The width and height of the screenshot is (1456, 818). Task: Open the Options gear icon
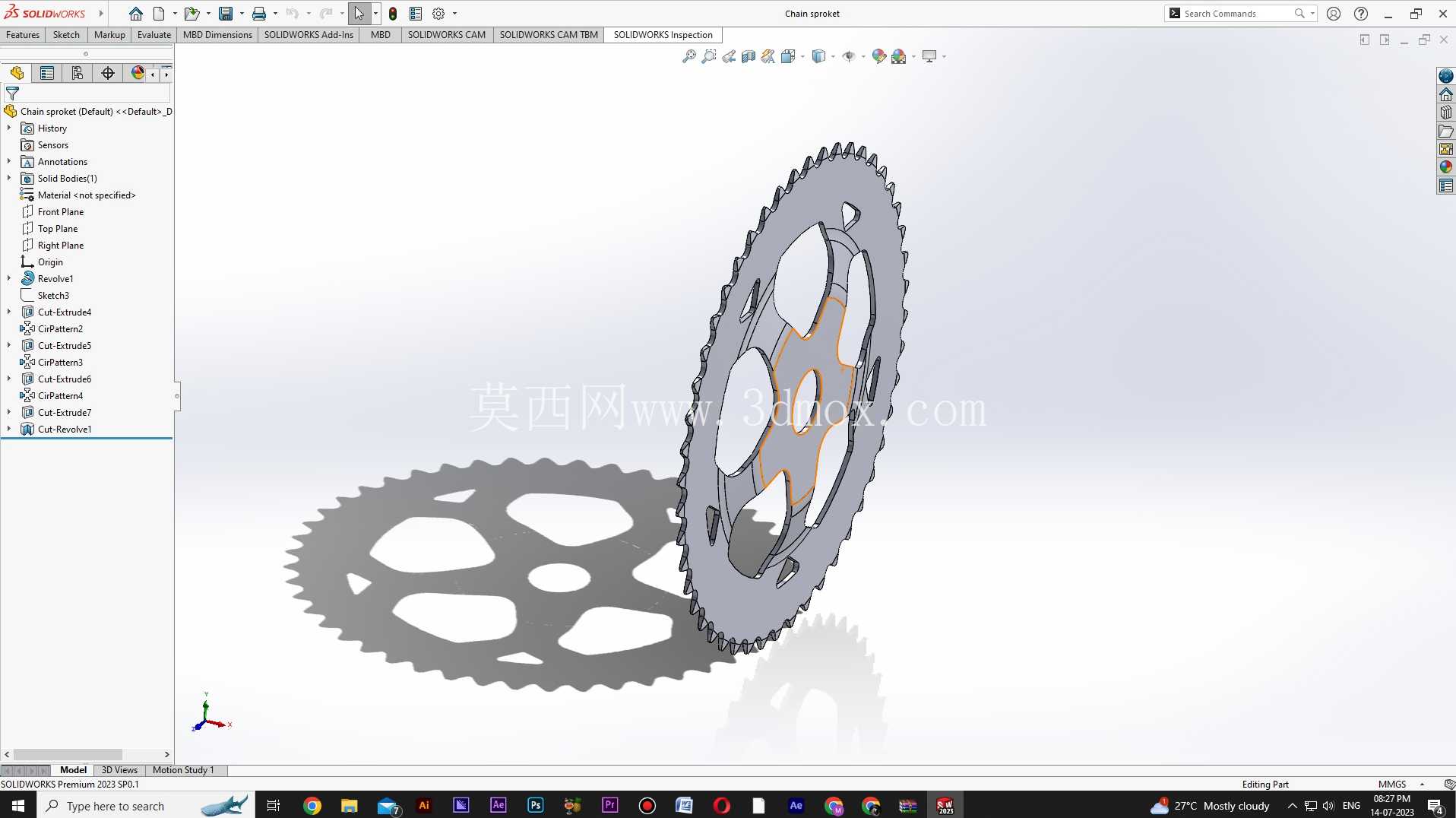click(x=438, y=14)
